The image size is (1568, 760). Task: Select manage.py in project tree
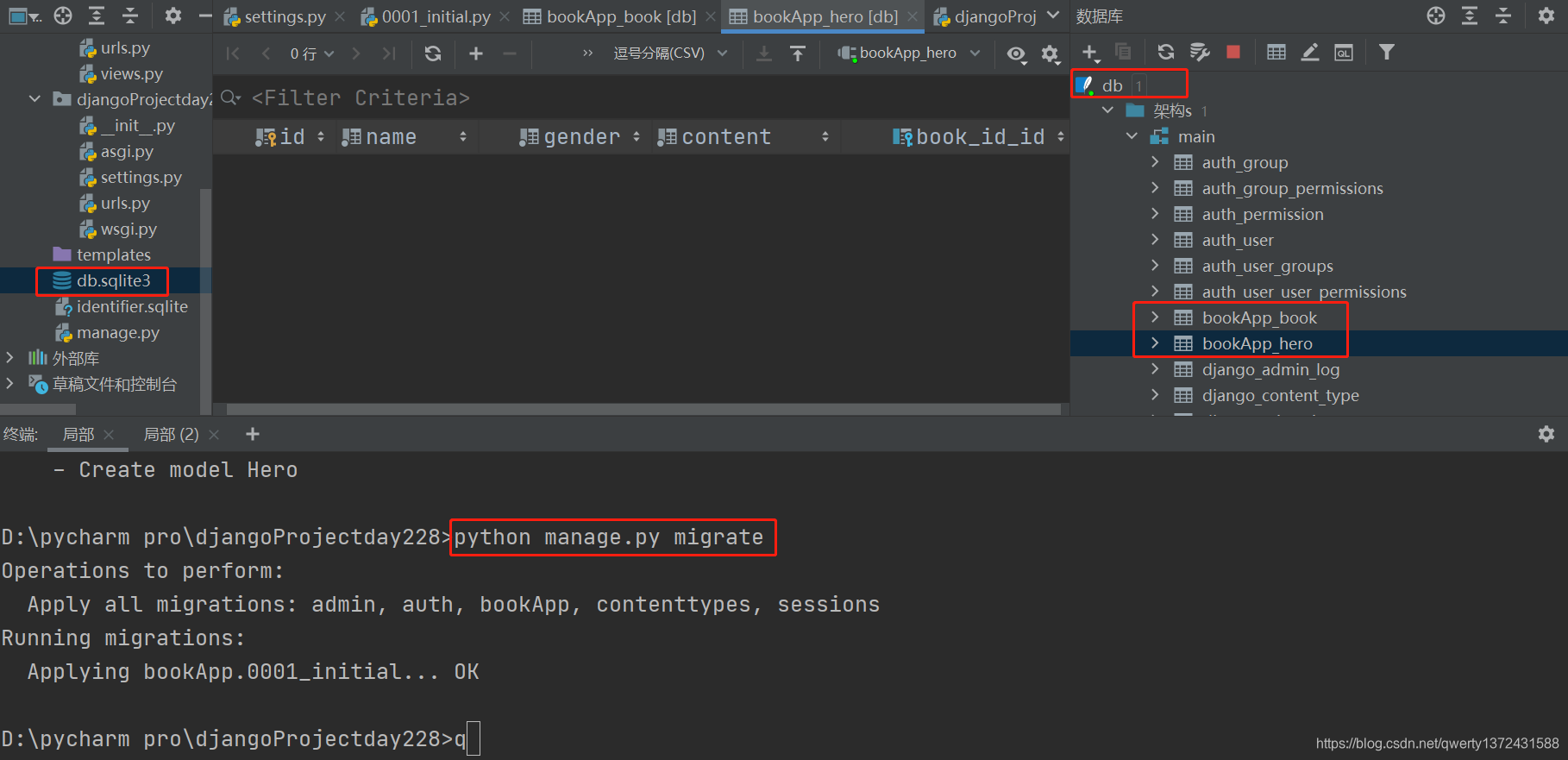(118, 332)
